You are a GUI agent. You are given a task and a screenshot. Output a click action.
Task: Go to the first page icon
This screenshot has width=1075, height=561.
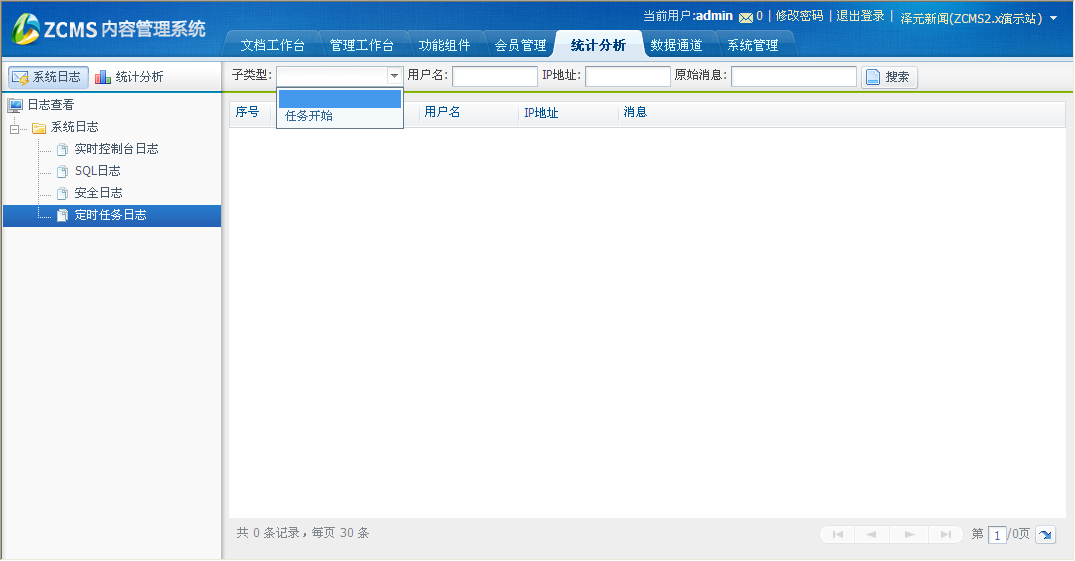pos(837,535)
